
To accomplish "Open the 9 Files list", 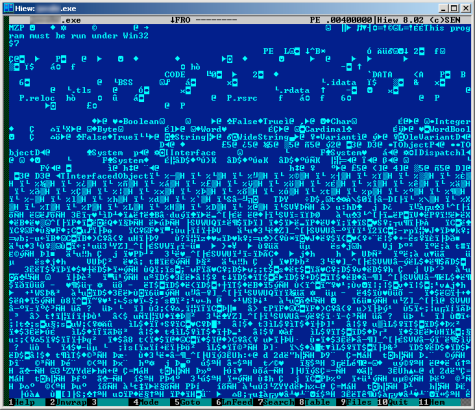I will tap(356, 402).
